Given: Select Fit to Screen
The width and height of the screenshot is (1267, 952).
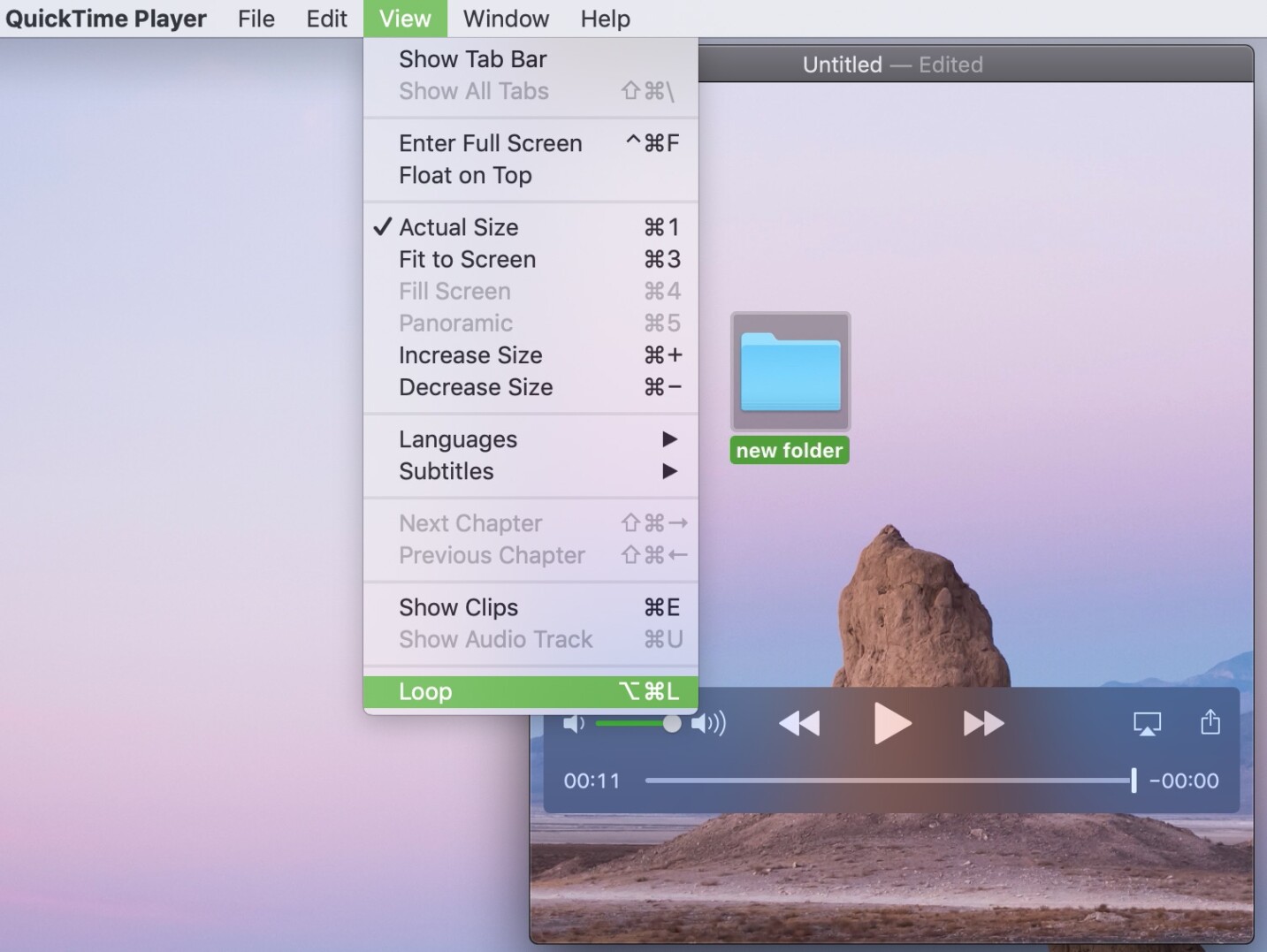Looking at the screenshot, I should pos(467,259).
